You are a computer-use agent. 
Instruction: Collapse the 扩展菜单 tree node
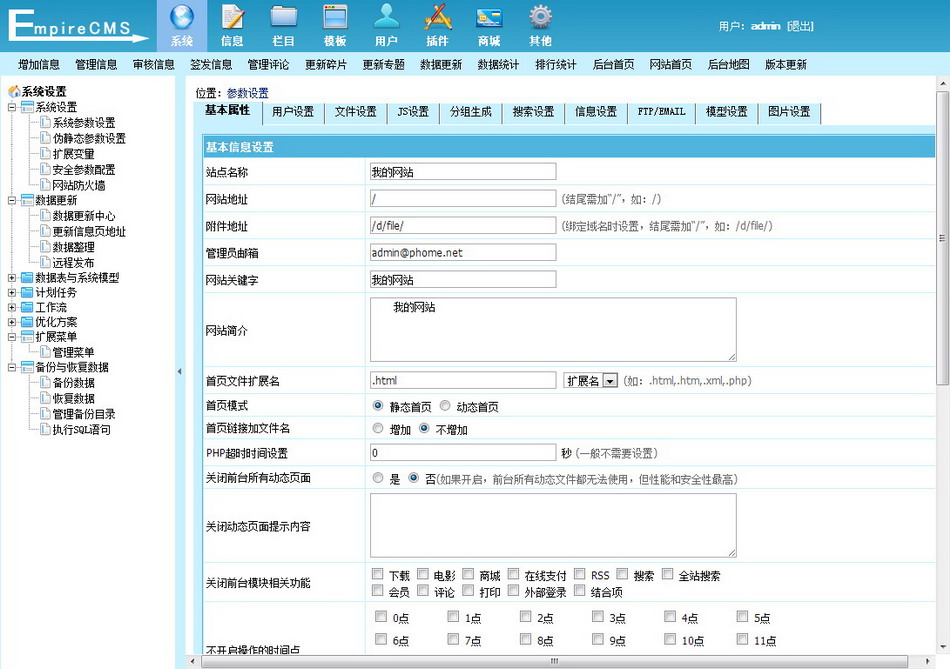(12, 336)
